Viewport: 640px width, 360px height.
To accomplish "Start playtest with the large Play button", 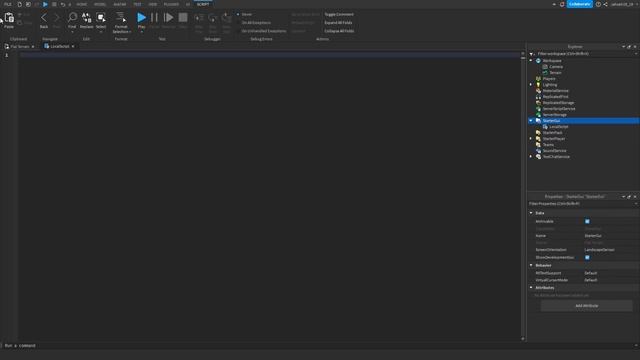I will click(141, 17).
